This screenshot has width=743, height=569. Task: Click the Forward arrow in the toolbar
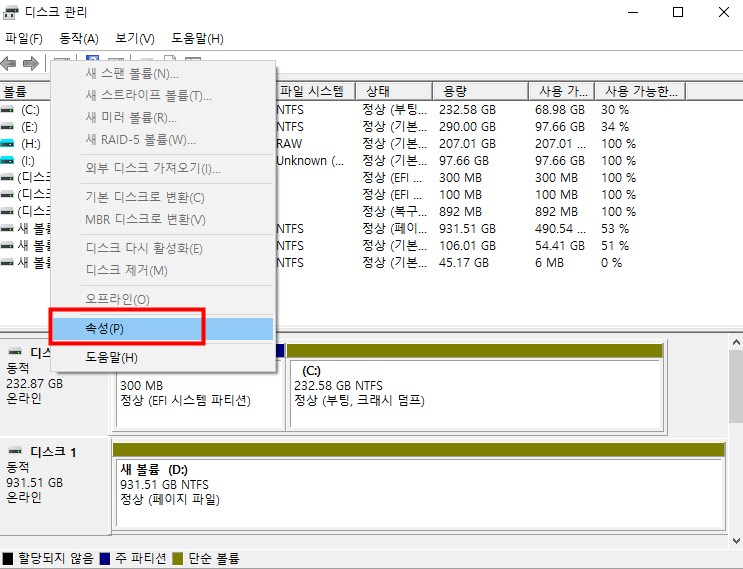pos(31,63)
